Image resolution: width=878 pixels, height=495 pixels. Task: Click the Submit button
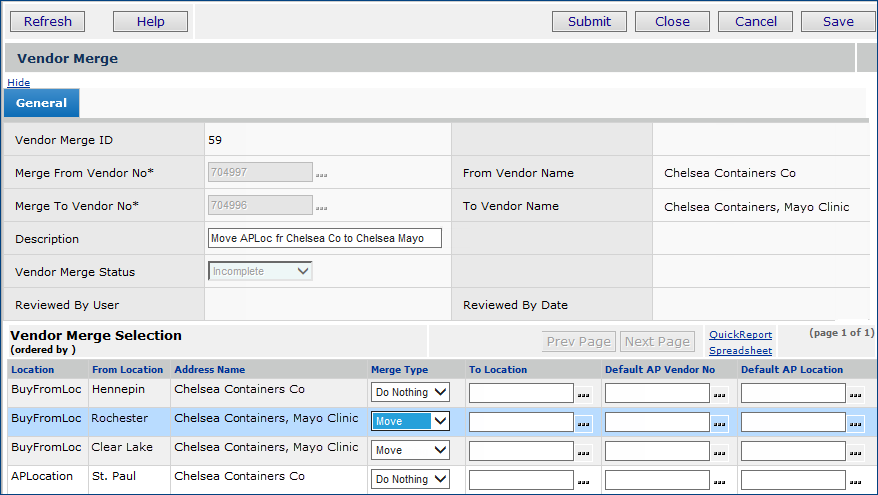[x=589, y=21]
